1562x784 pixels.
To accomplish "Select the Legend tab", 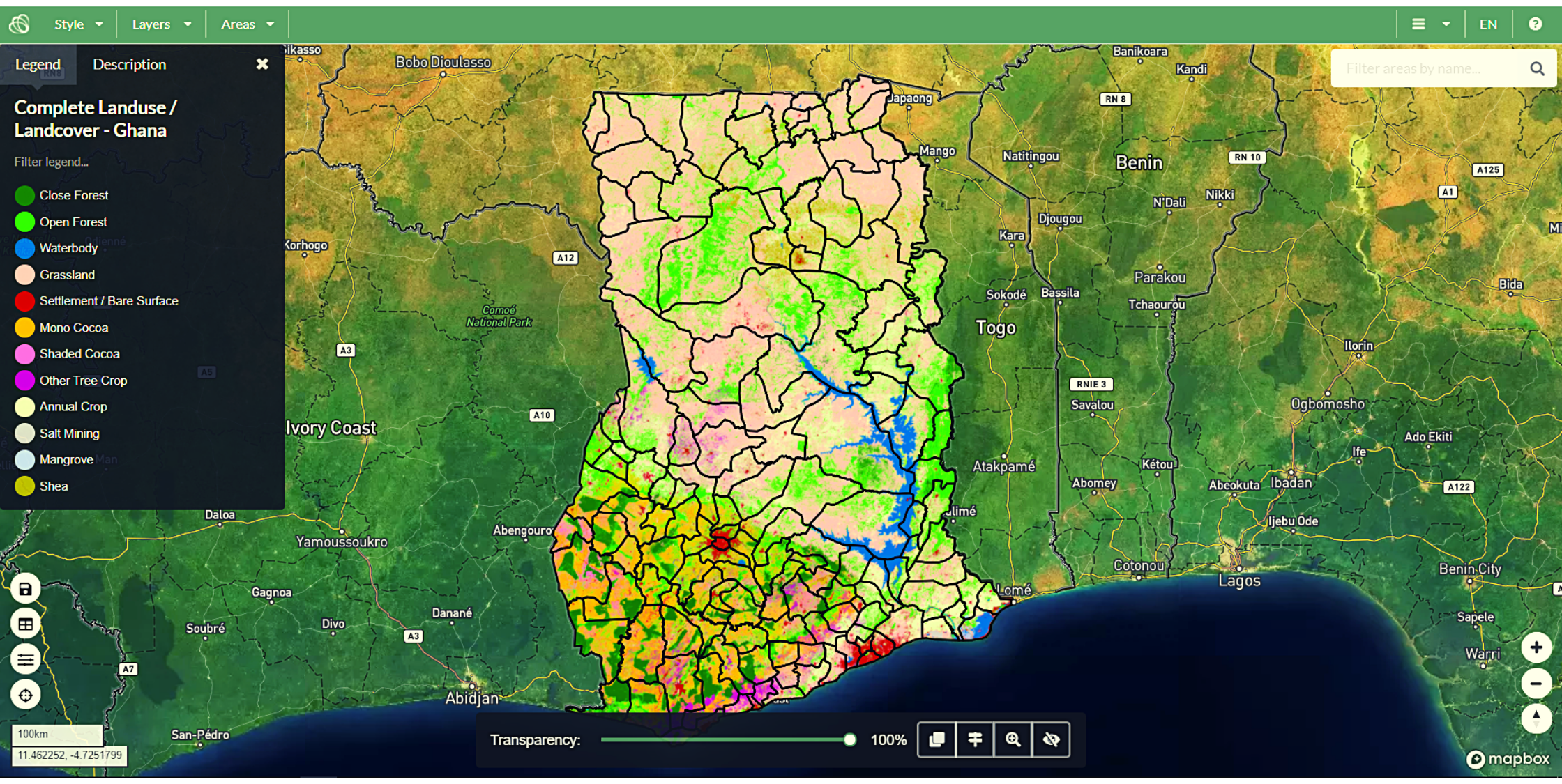I will 37,64.
